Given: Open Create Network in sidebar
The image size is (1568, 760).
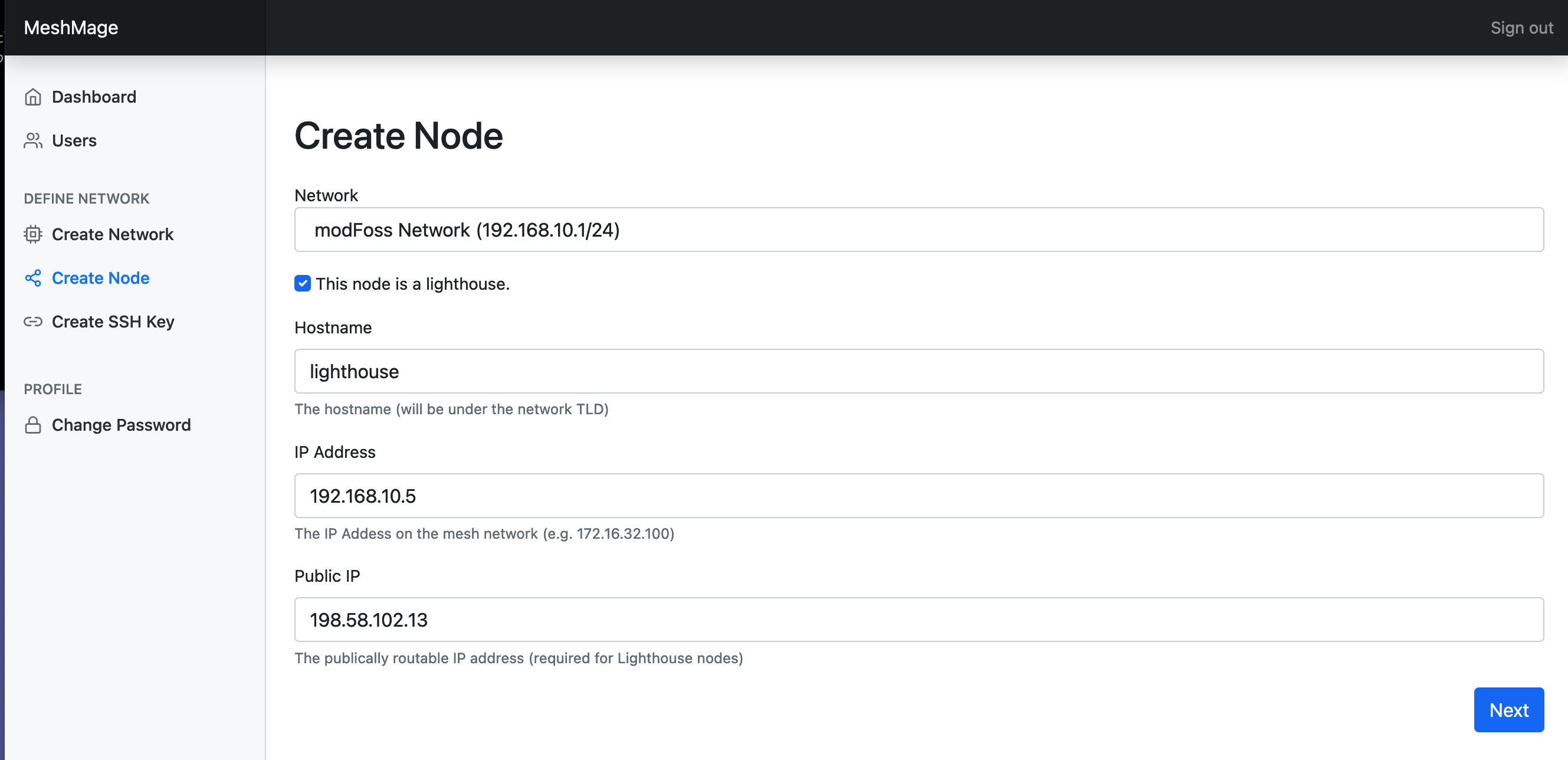Looking at the screenshot, I should click(x=113, y=234).
